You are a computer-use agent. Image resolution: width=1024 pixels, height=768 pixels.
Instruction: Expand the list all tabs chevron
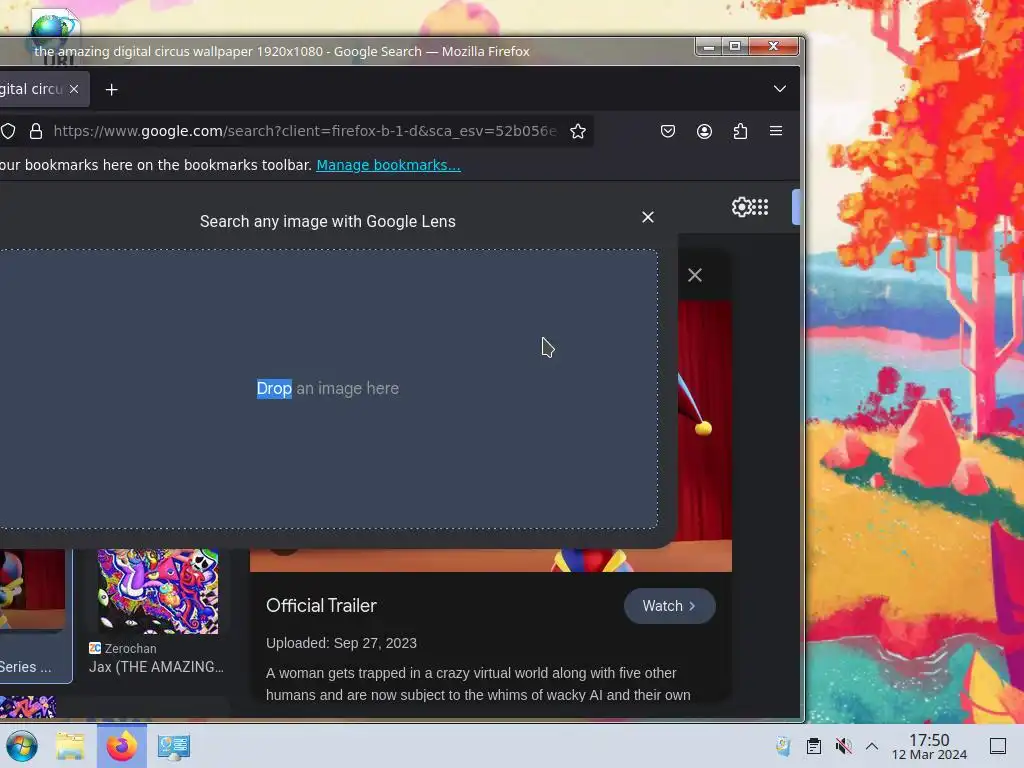[780, 89]
